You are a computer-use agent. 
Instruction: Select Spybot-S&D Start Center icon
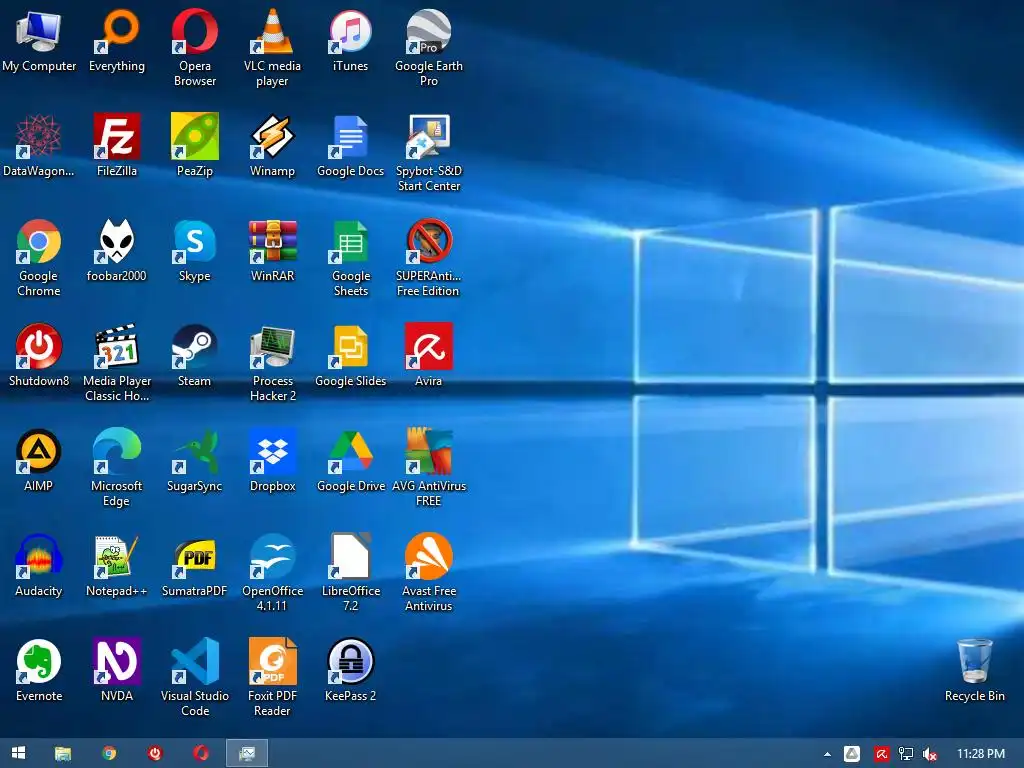point(428,153)
